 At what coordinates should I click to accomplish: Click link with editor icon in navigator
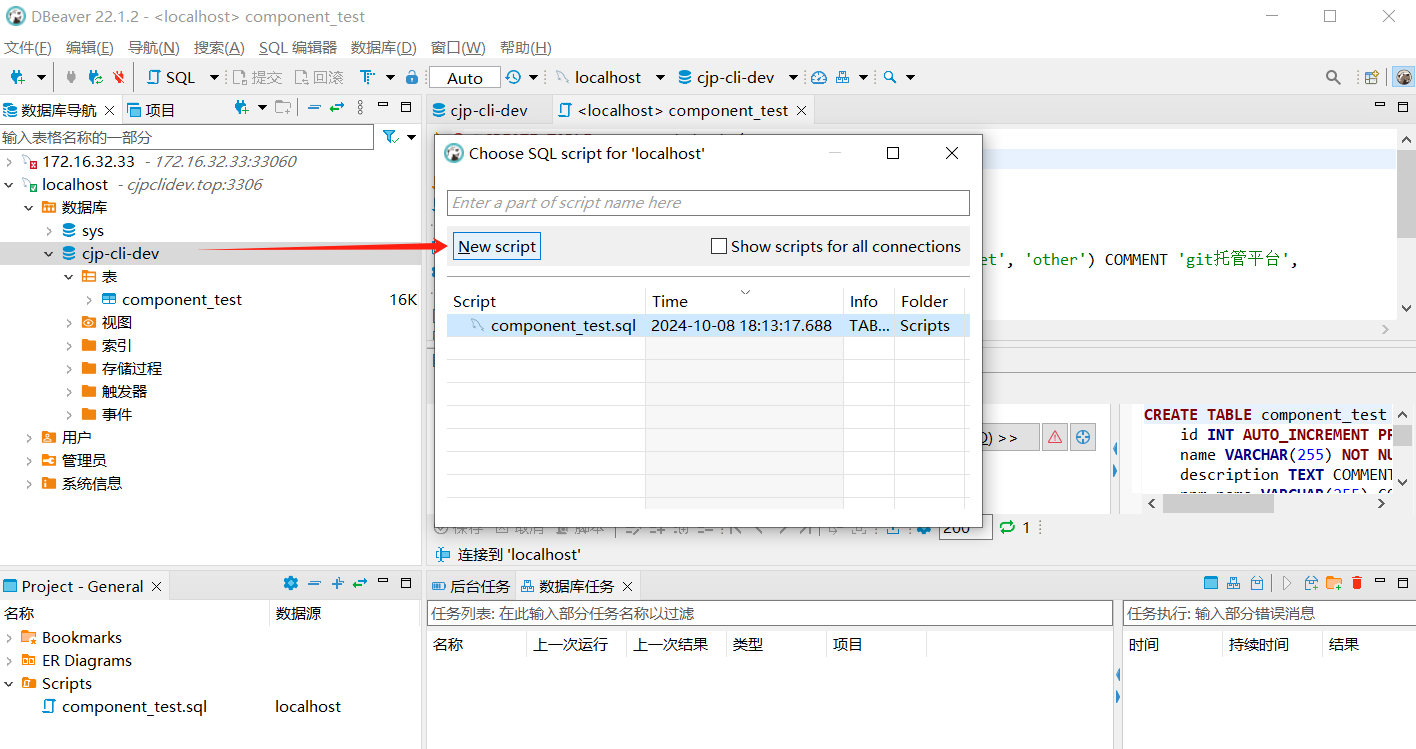point(337,107)
